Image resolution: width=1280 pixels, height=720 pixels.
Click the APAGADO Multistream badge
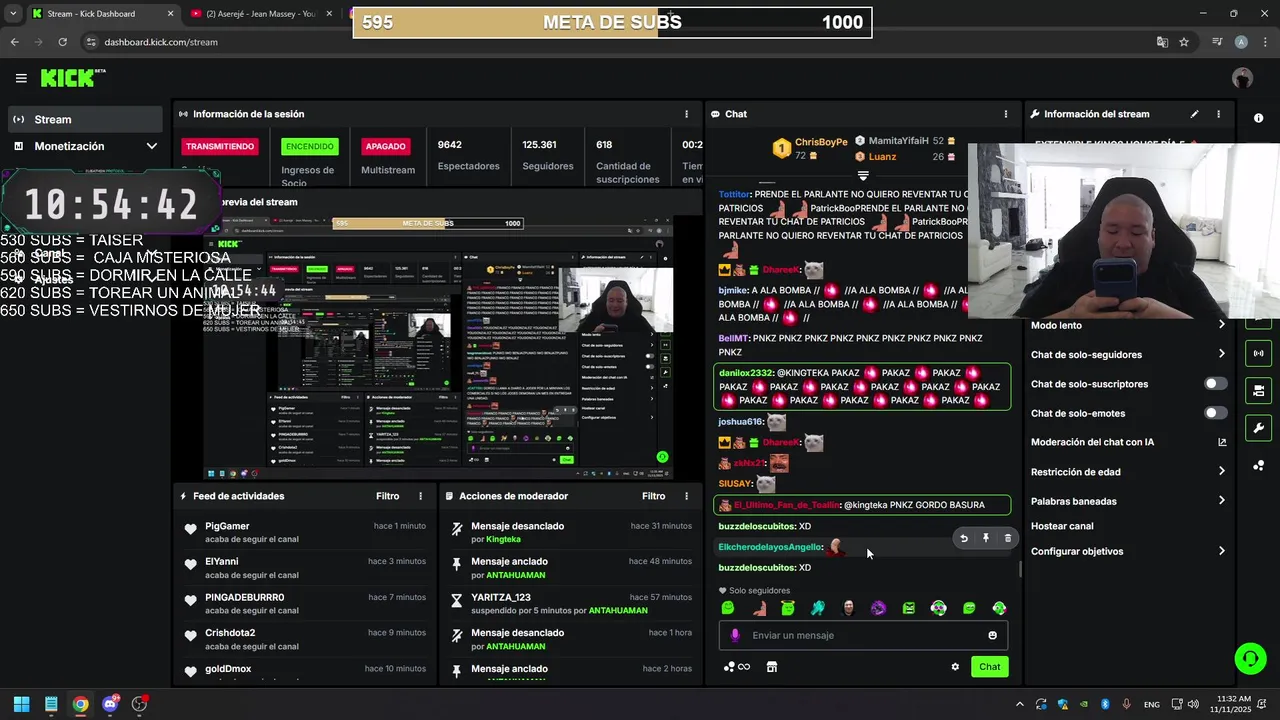point(385,146)
